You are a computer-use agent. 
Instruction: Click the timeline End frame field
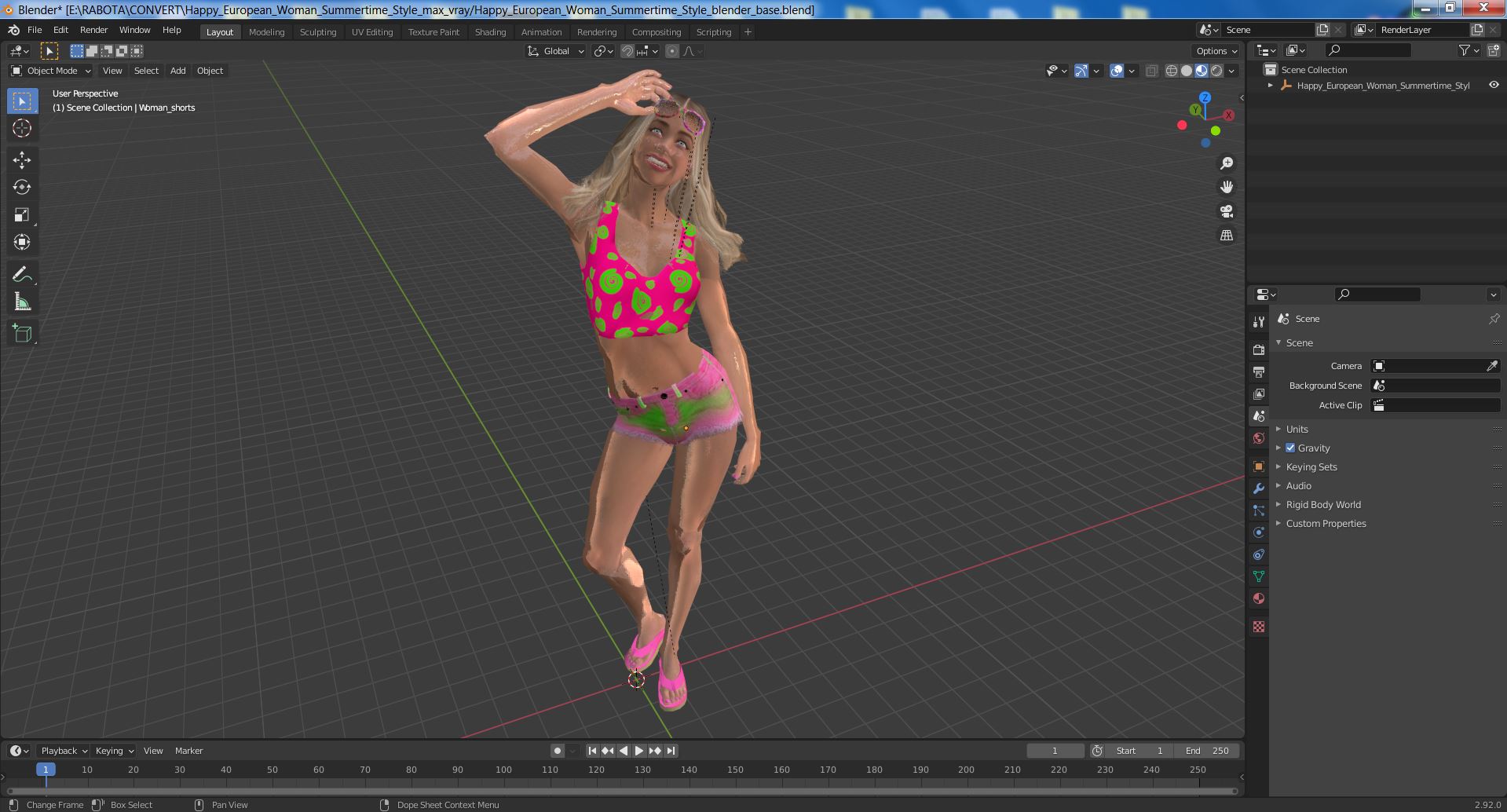click(x=1207, y=751)
